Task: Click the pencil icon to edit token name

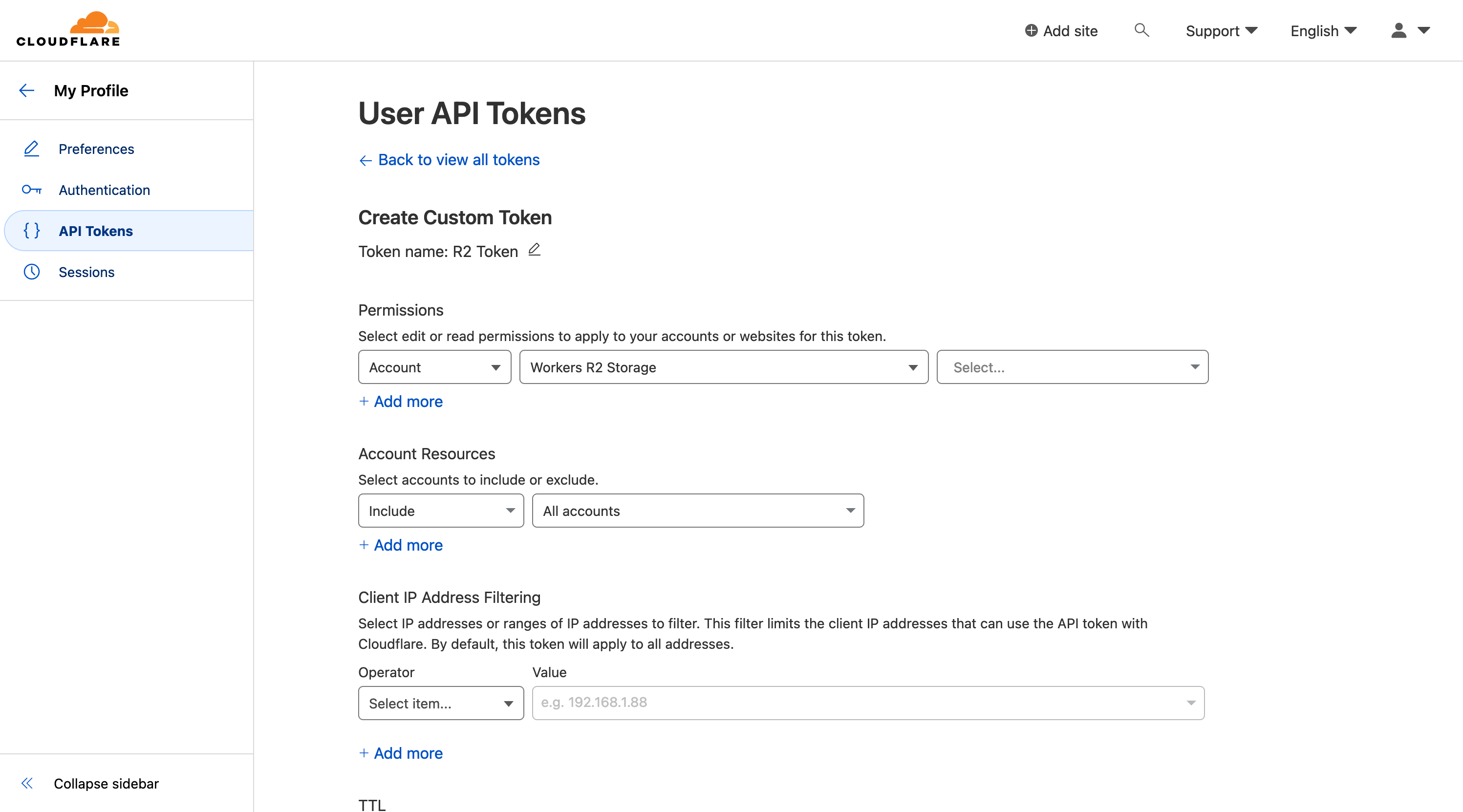Action: tap(535, 250)
